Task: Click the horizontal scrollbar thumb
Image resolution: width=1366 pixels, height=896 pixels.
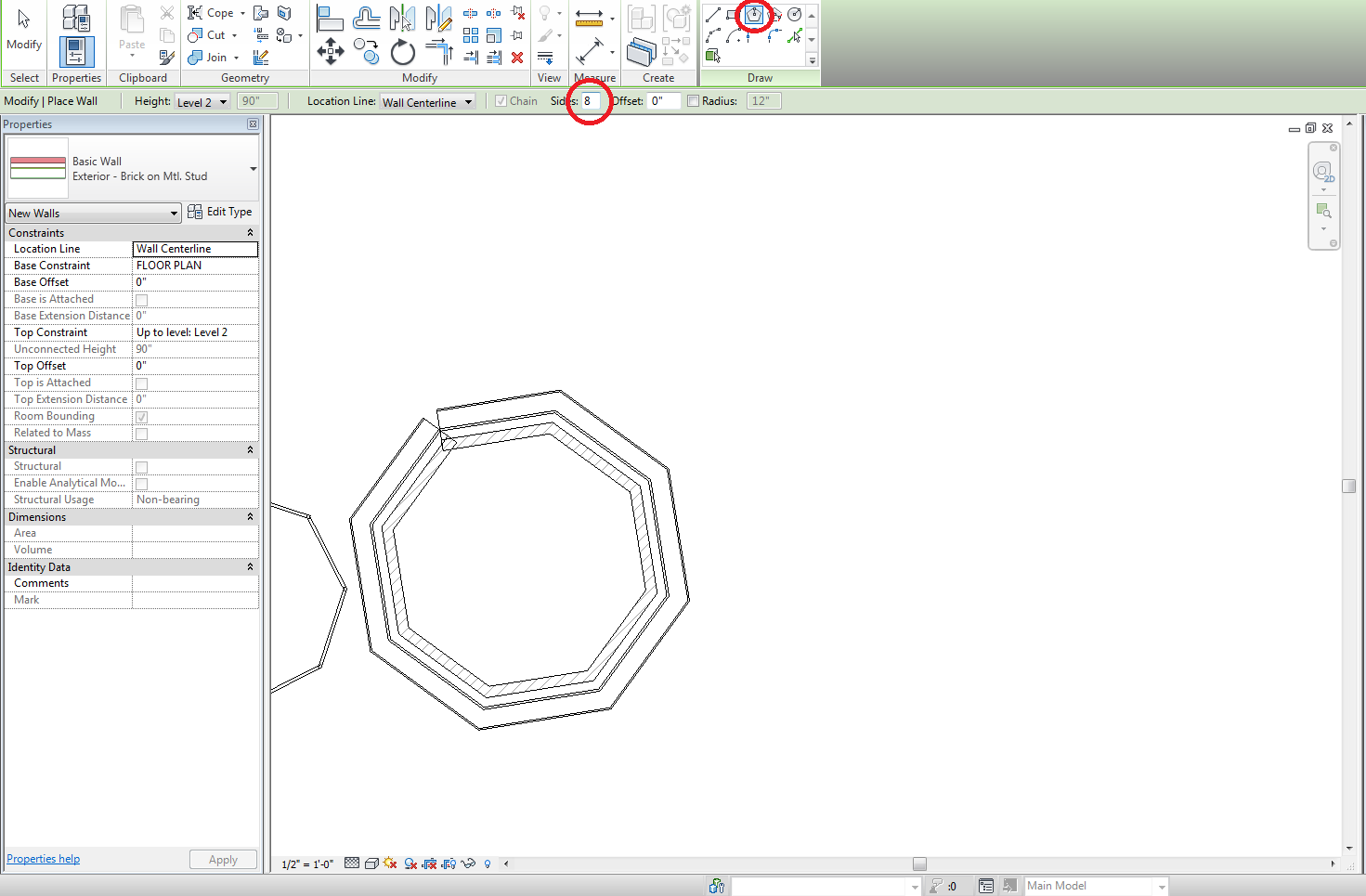Action: pyautogui.click(x=919, y=864)
